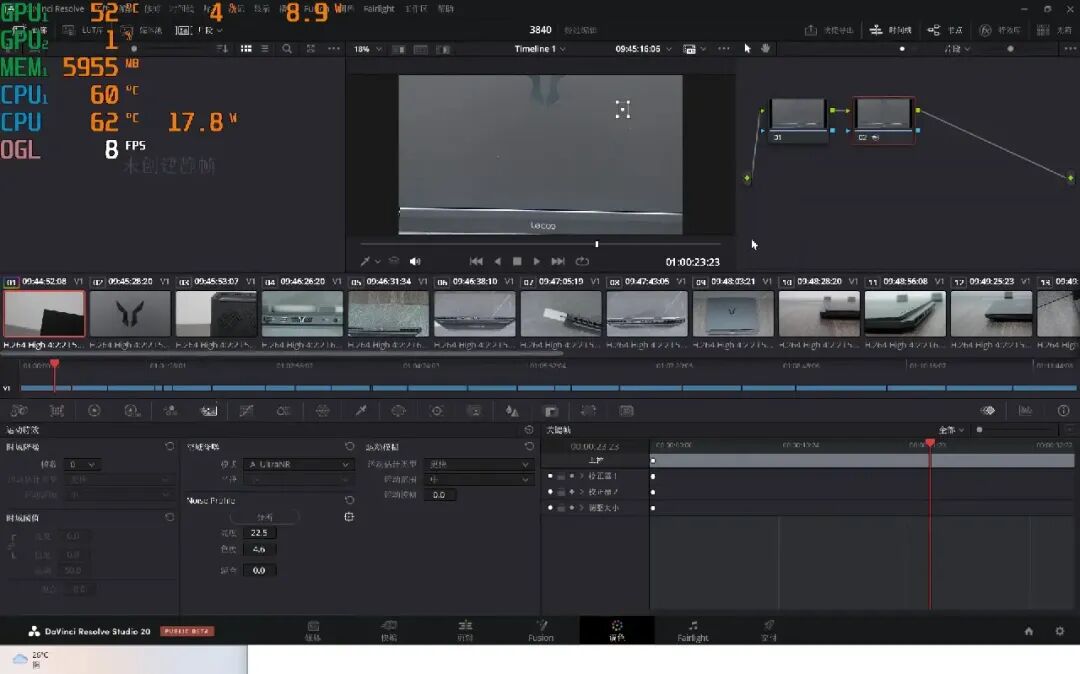Viewport: 1080px width, 674px height.
Task: Open the spatial NR mode UltraNR dropdown
Action: click(x=299, y=465)
